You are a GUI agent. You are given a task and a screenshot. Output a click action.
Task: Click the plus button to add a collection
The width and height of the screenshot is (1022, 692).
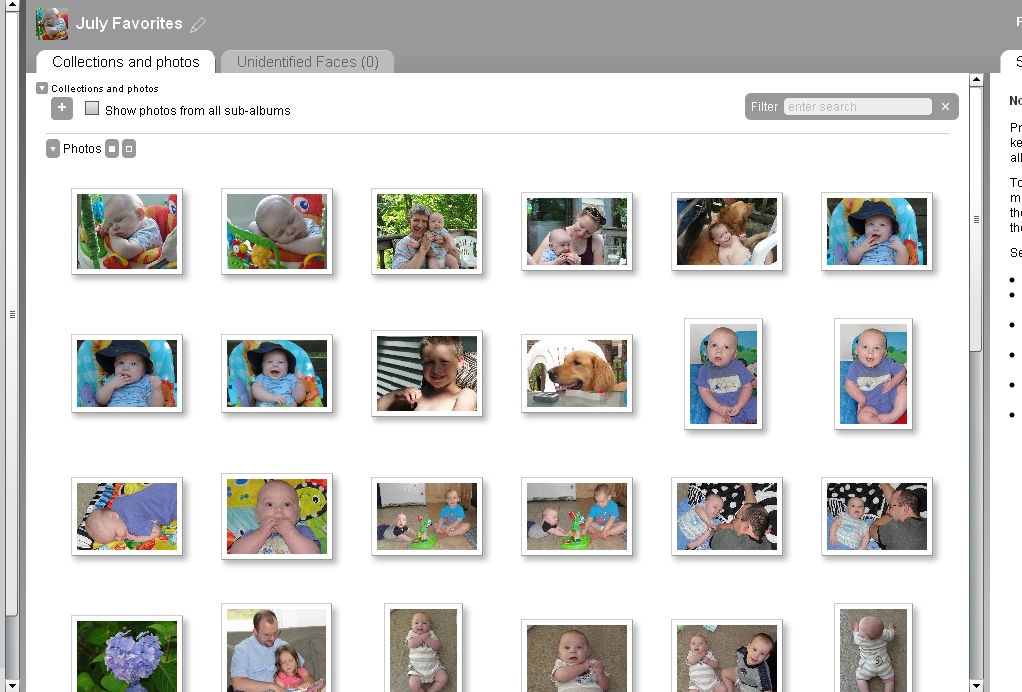[62, 108]
